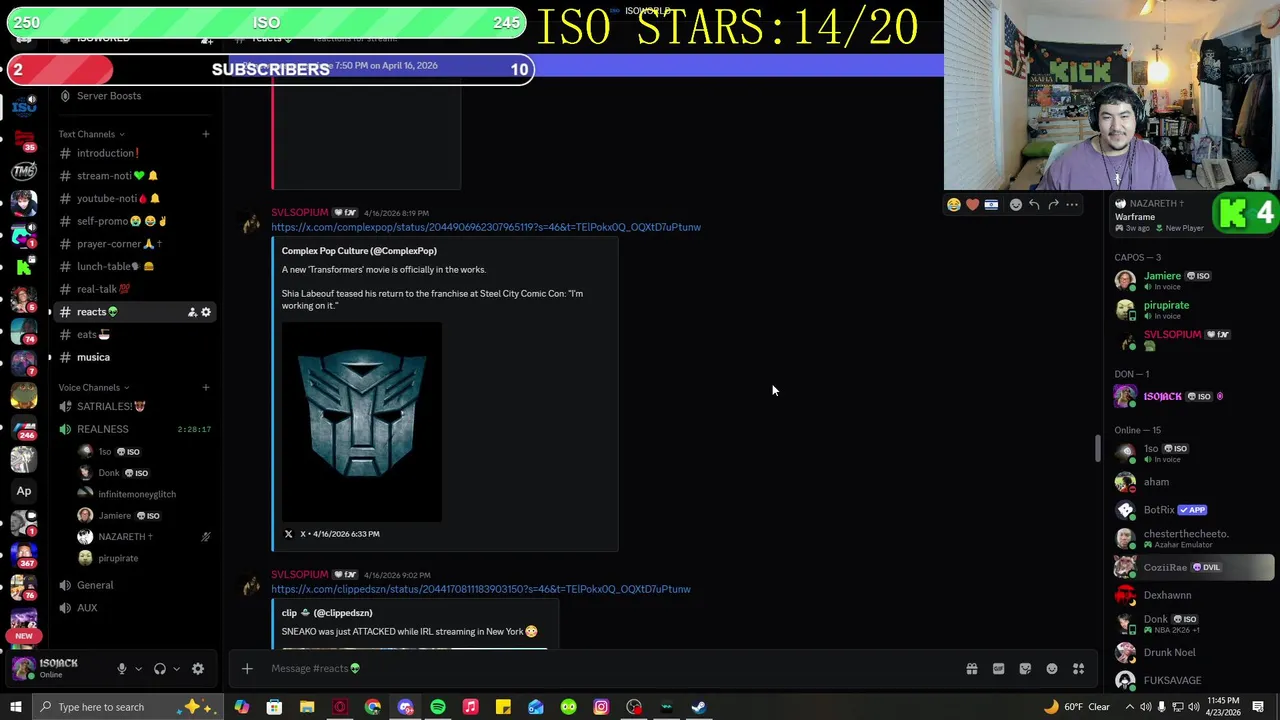Open clippedszn x.com status link
This screenshot has width=1280, height=720.
point(481,589)
